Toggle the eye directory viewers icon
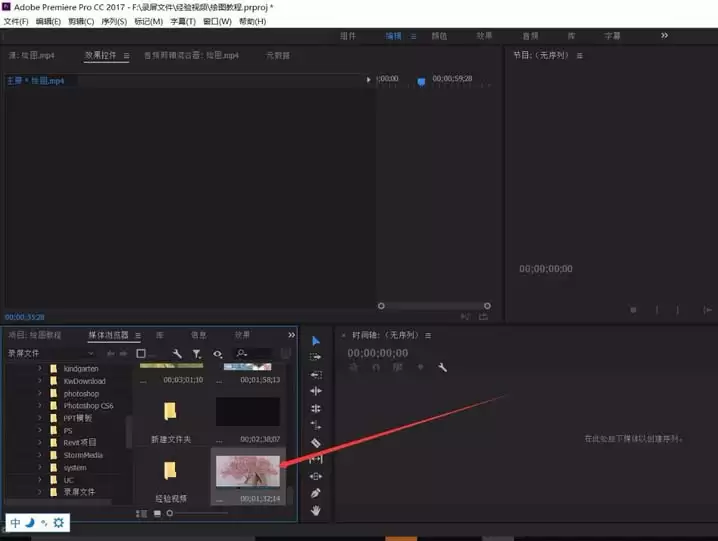Screen dimensions: 718x541 218,354
